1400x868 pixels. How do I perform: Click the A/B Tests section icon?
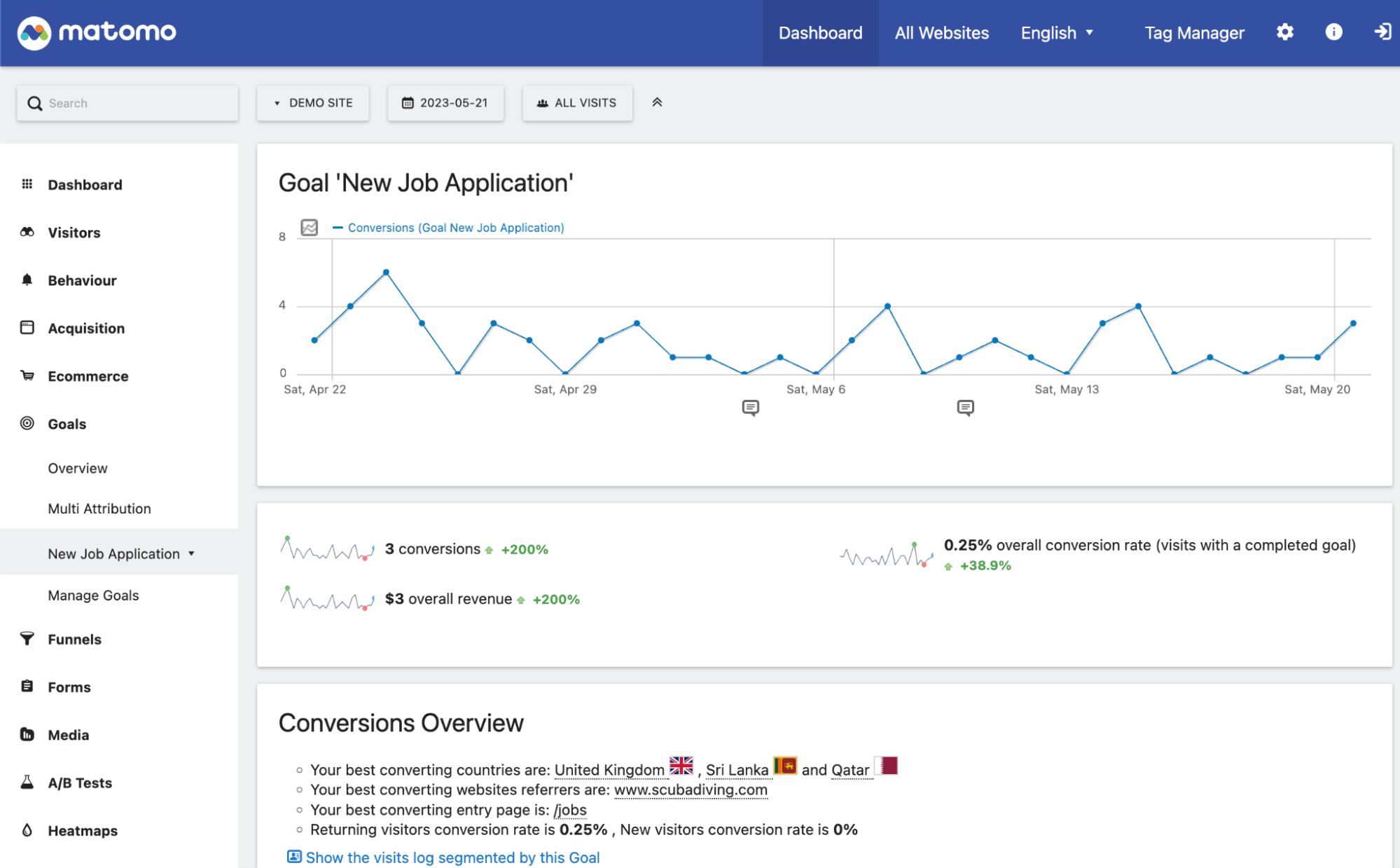pyautogui.click(x=27, y=782)
